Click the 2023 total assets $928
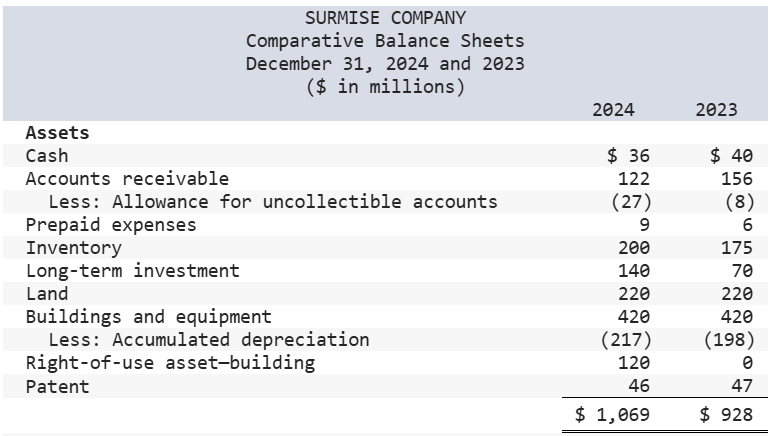 (x=726, y=415)
